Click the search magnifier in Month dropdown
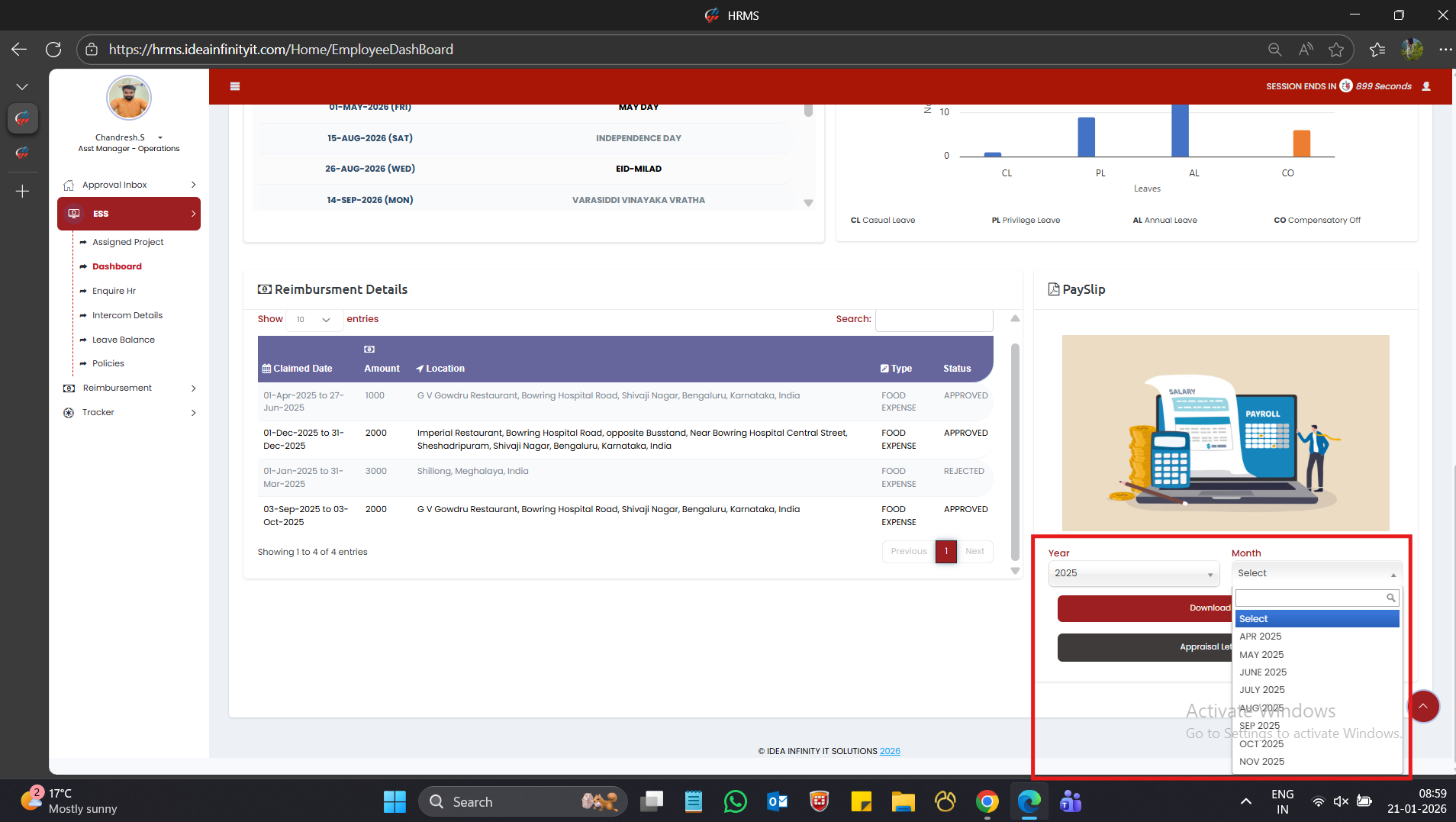1456x822 pixels. point(1390,598)
